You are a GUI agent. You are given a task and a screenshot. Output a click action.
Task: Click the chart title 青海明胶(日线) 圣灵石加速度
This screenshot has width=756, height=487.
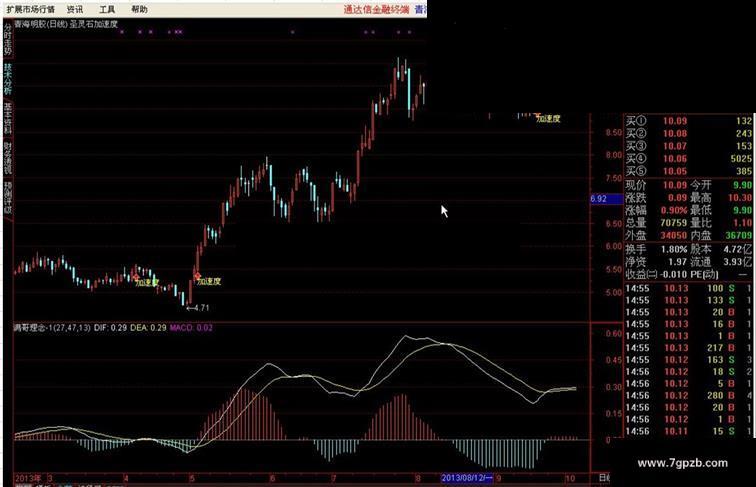(66, 24)
